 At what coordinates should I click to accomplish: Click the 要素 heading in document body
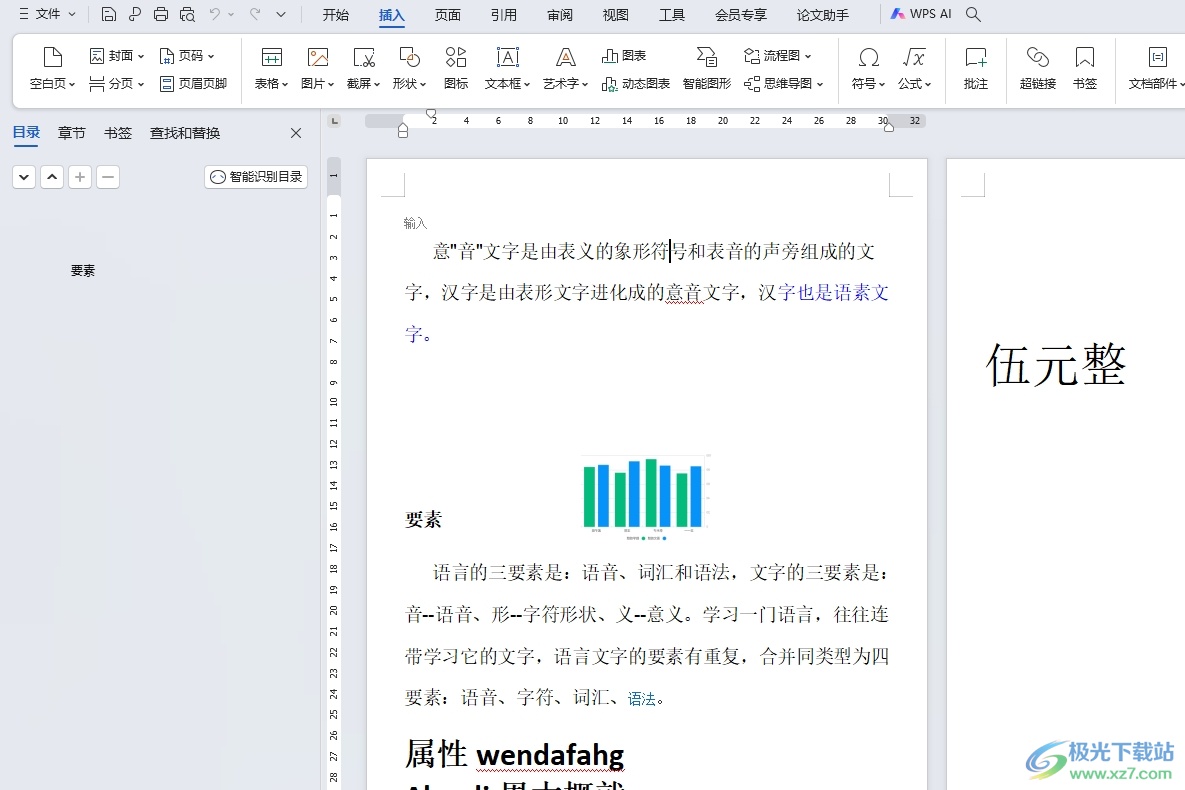point(423,519)
